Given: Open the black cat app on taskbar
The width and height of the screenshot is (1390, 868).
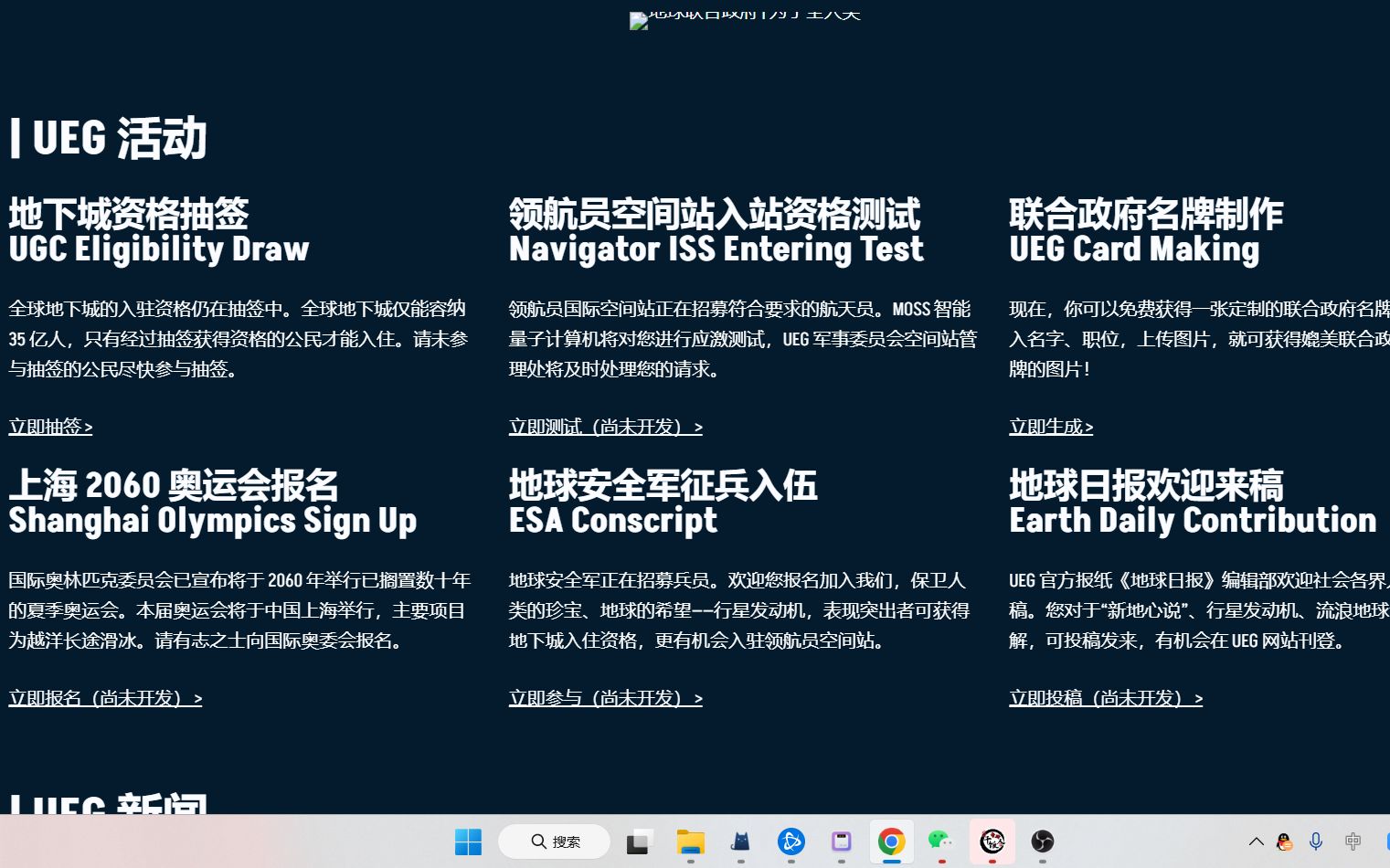Looking at the screenshot, I should click(740, 842).
